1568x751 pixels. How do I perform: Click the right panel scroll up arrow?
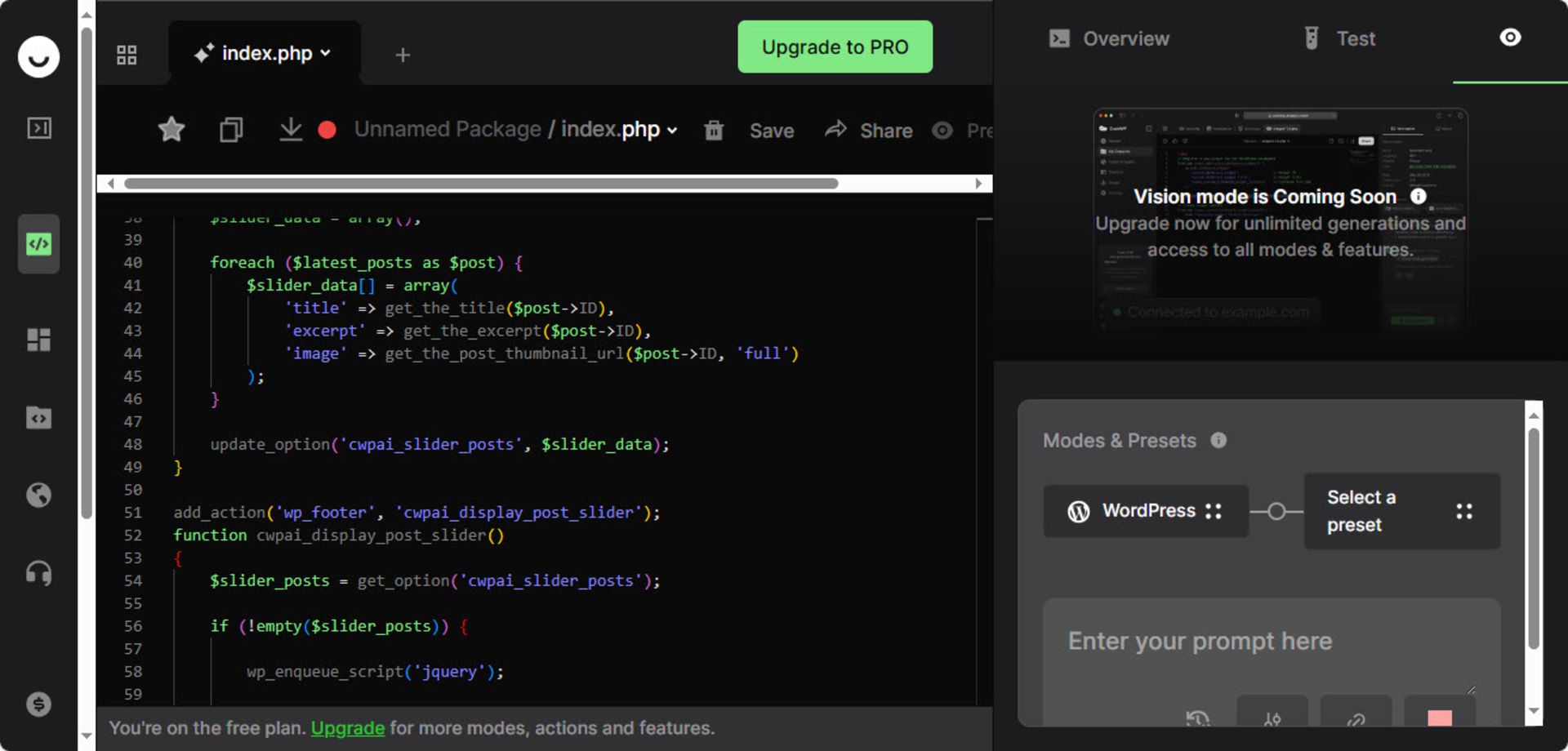1534,415
